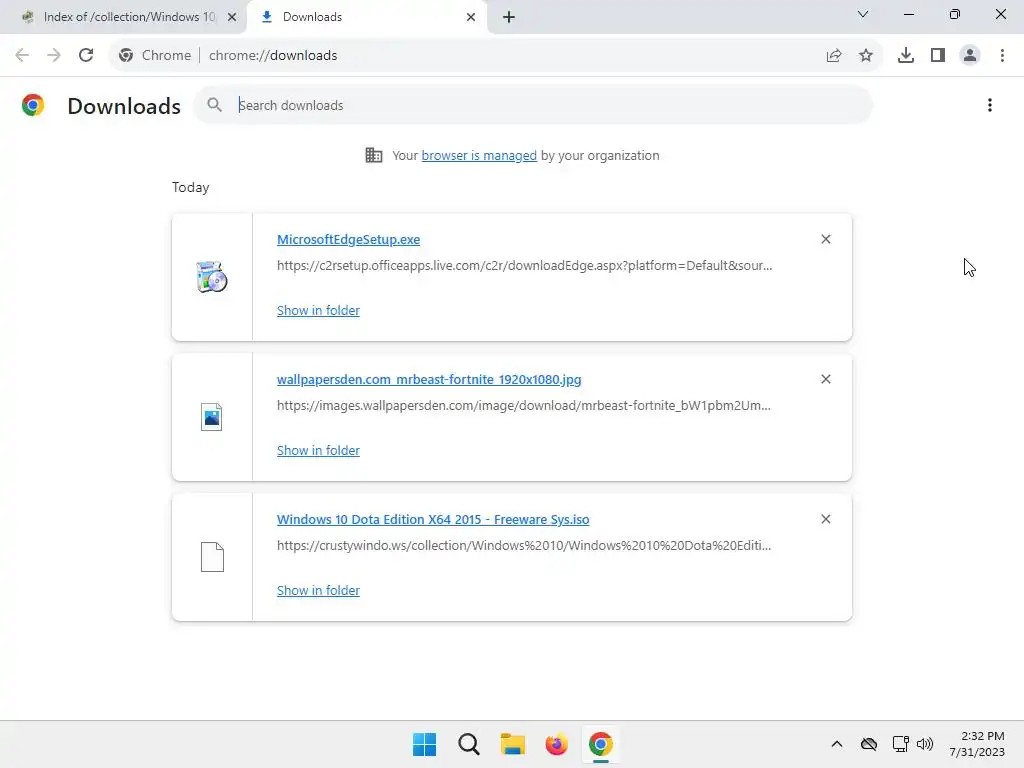Viewport: 1024px width, 768px height.
Task: Close the Index of /collection tab
Action: (232, 17)
